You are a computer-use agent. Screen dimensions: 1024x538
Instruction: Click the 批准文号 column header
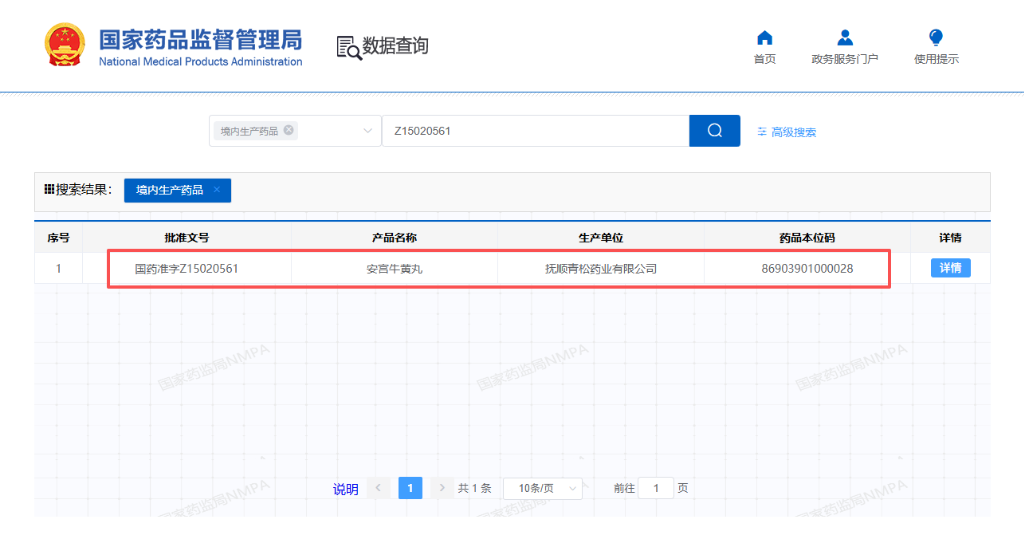point(186,238)
